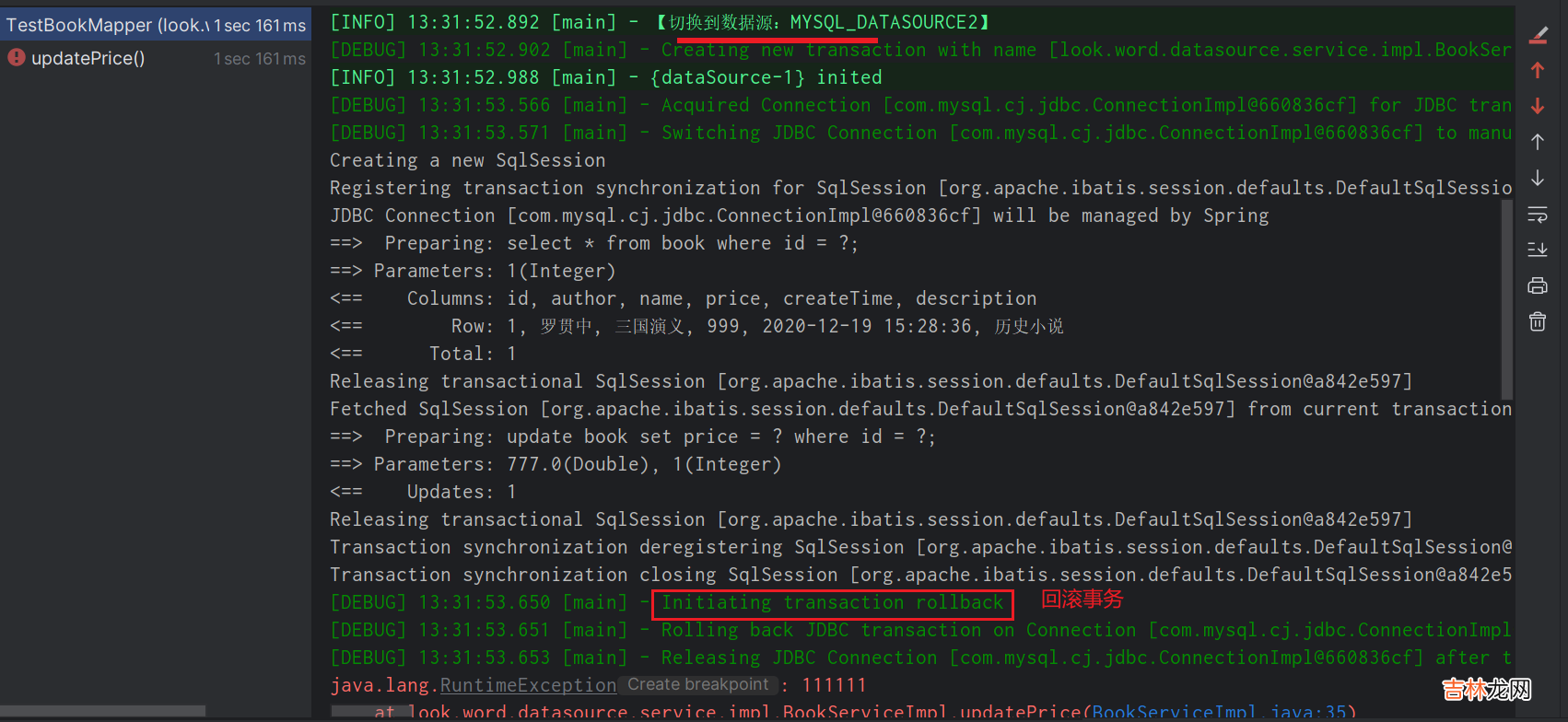Click the 'select * from book where id = ?;' line

pos(594,243)
